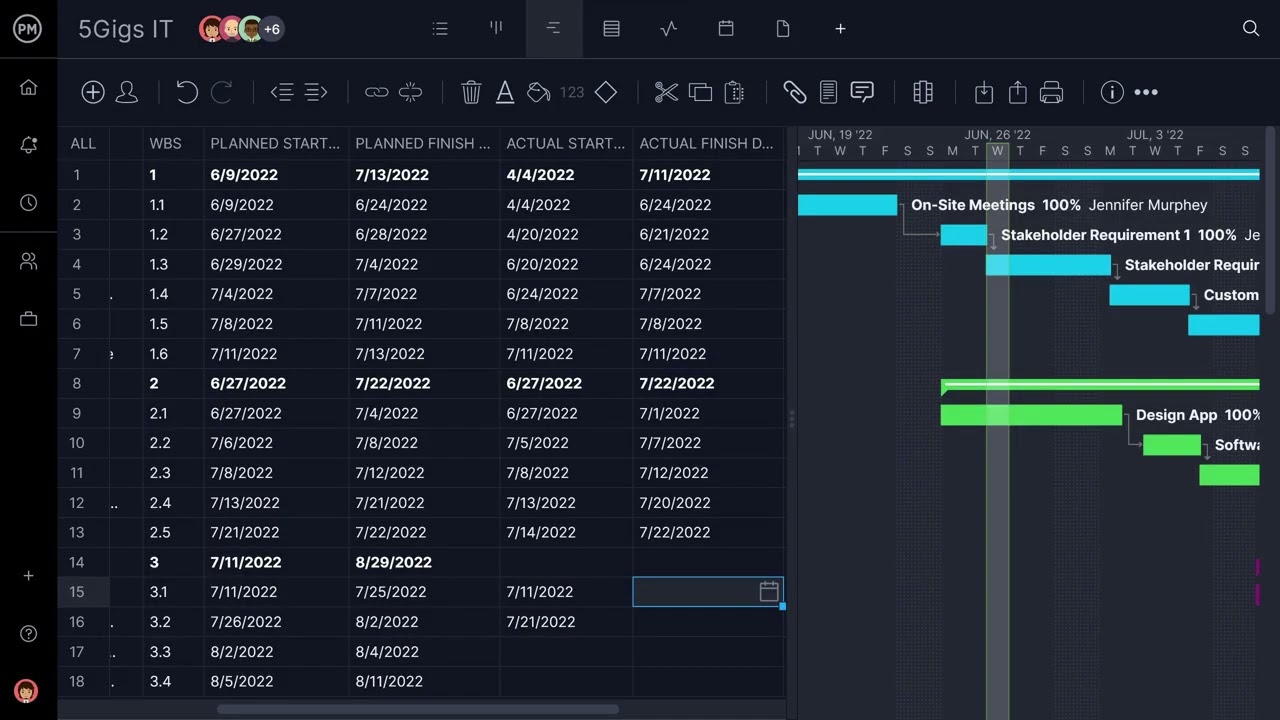1280x720 pixels.
Task: Select the Actual Start column header
Action: 565,143
